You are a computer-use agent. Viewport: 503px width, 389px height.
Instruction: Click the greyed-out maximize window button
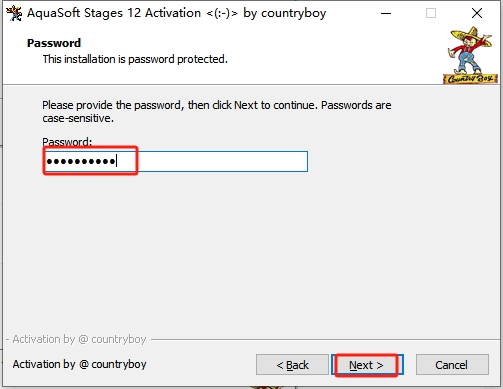[431, 13]
